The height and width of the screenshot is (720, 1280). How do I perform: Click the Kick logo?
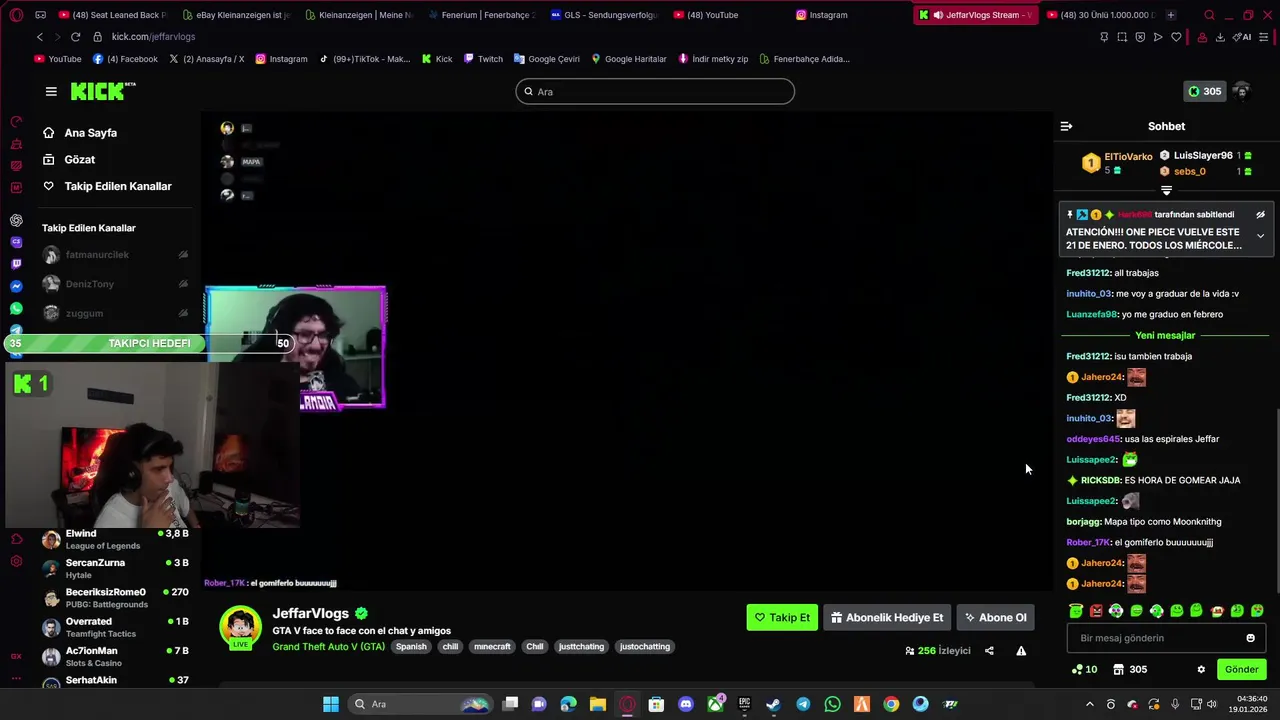[x=103, y=91]
